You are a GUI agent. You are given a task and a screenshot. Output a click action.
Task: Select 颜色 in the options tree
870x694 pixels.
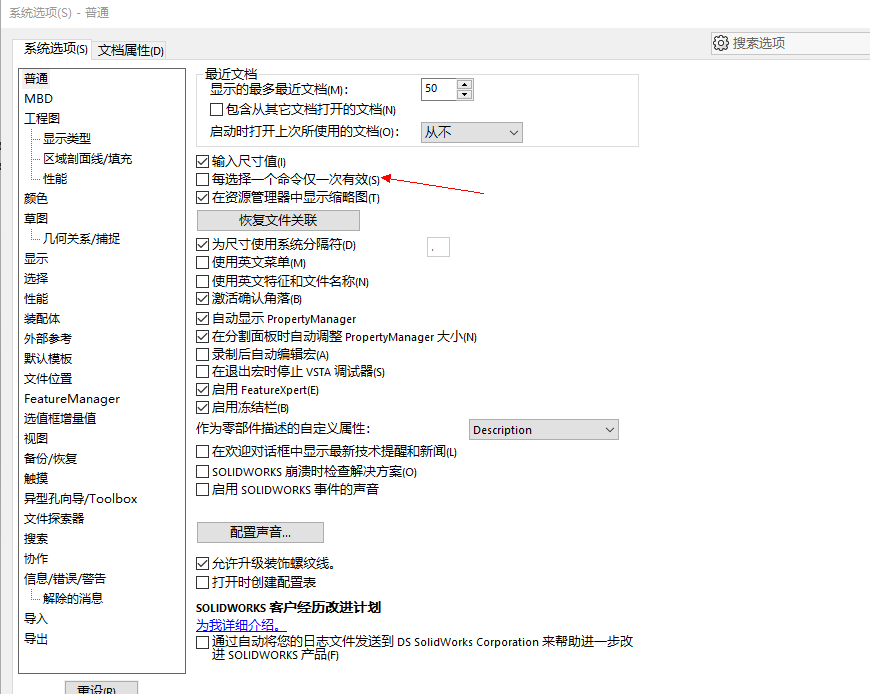[x=34, y=198]
